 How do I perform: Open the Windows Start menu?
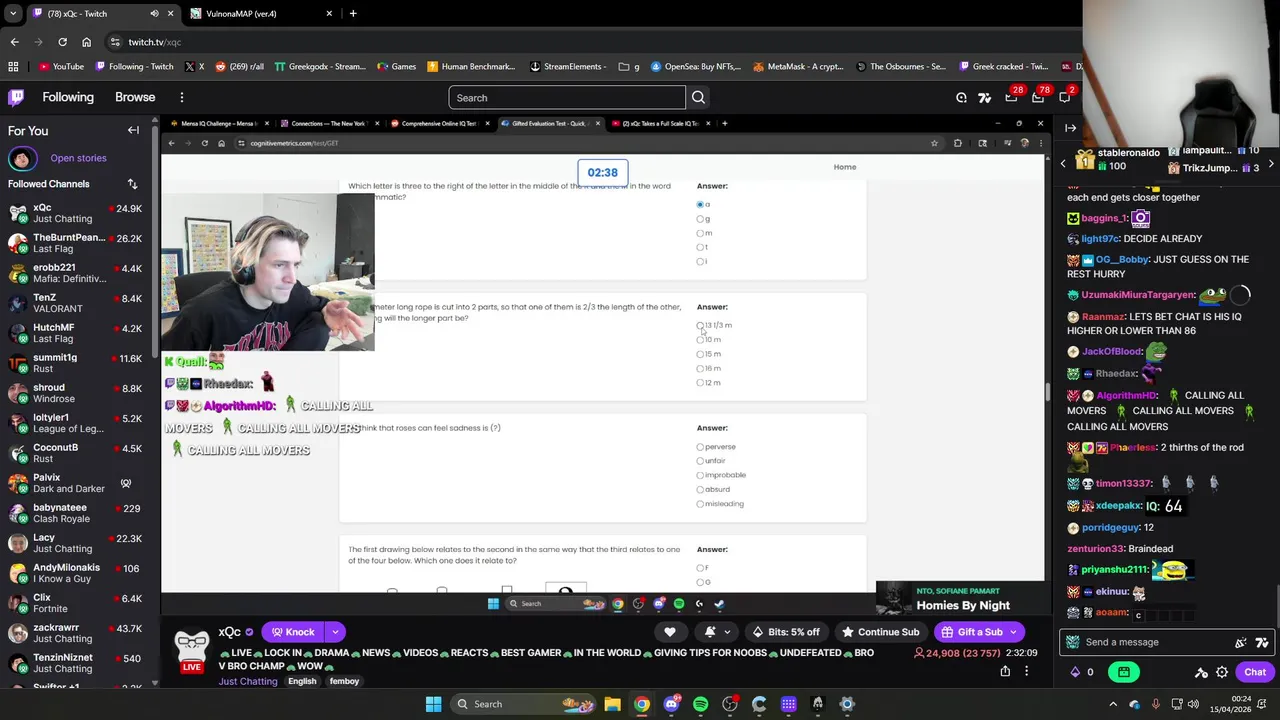pos(433,704)
